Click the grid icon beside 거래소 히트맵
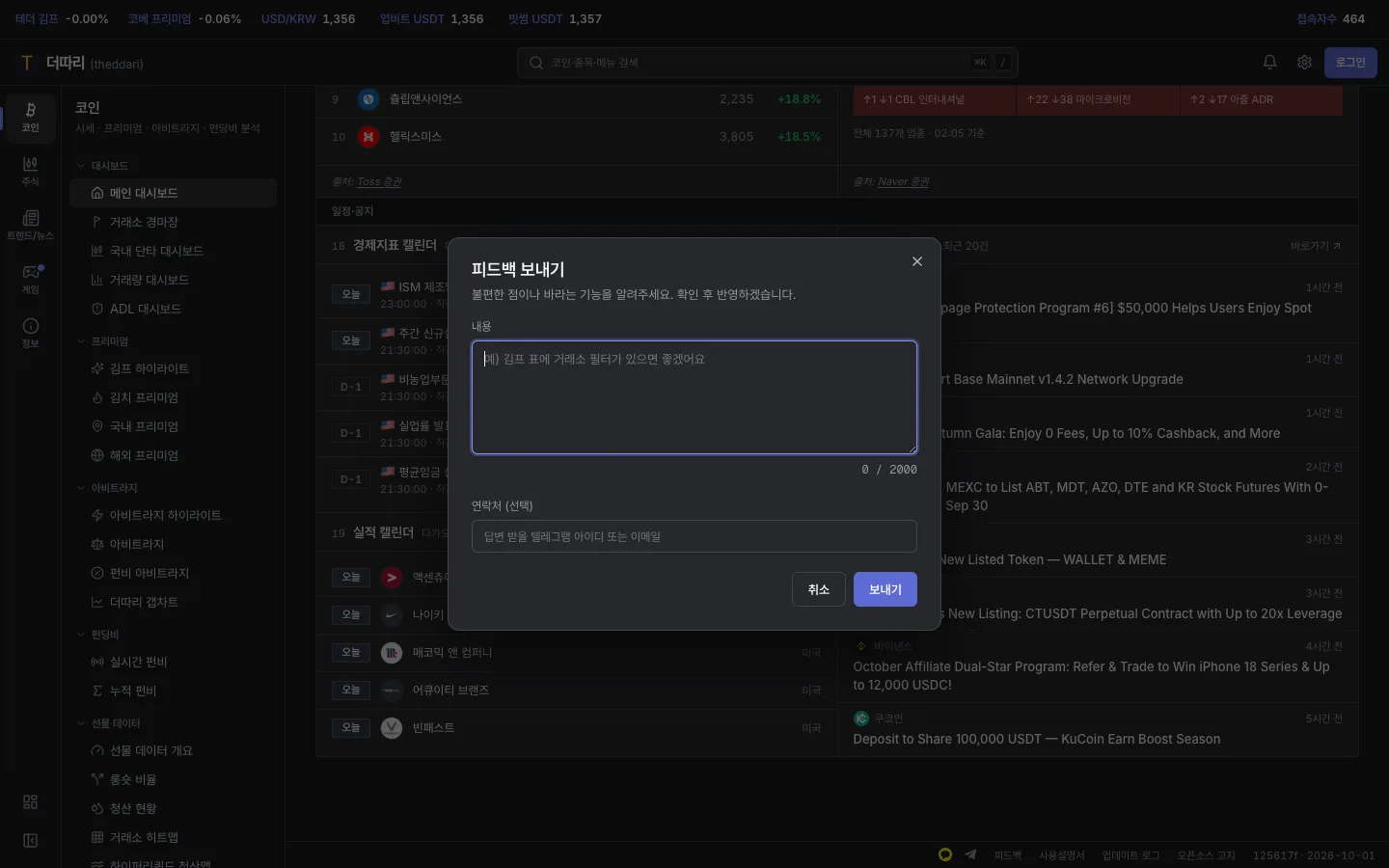The image size is (1389, 868). click(97, 837)
